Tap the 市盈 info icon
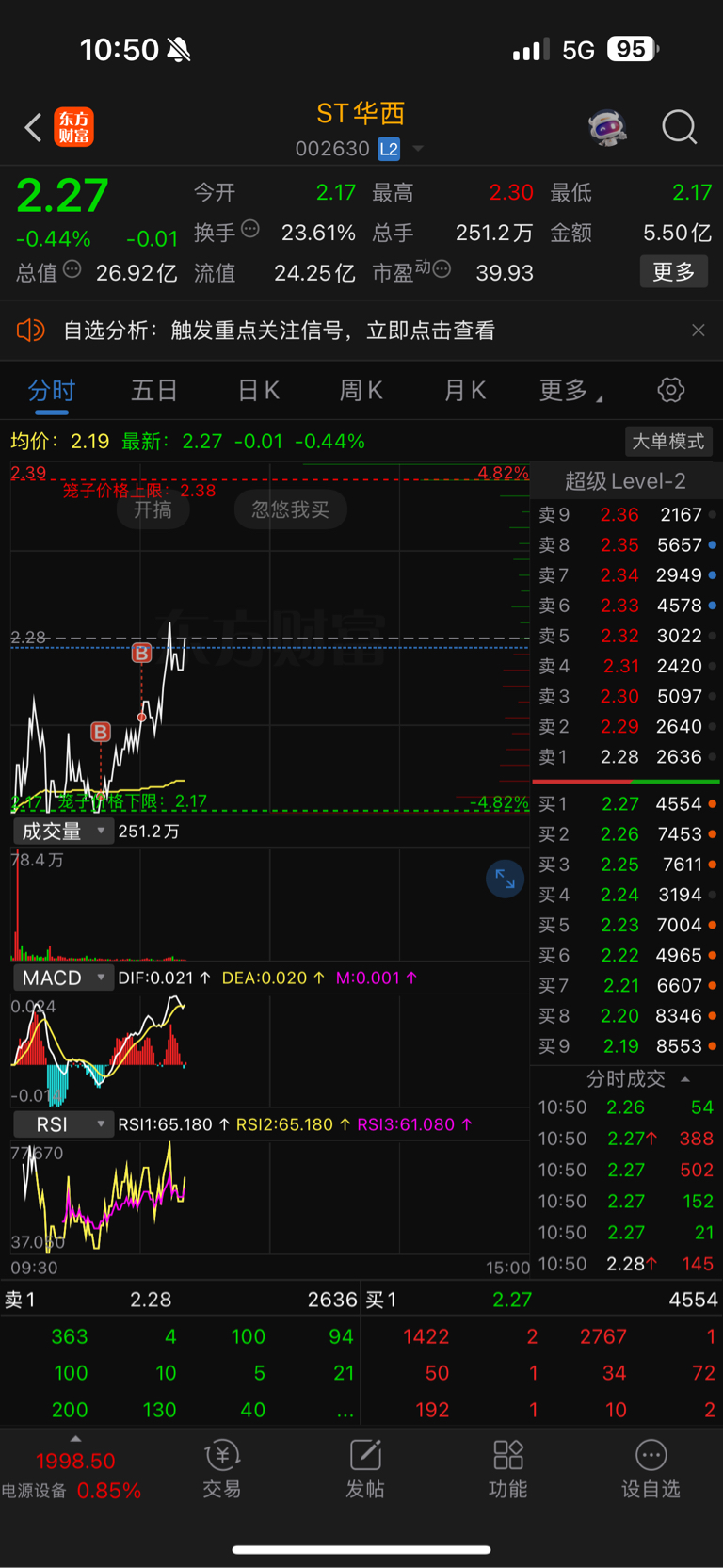 click(442, 270)
